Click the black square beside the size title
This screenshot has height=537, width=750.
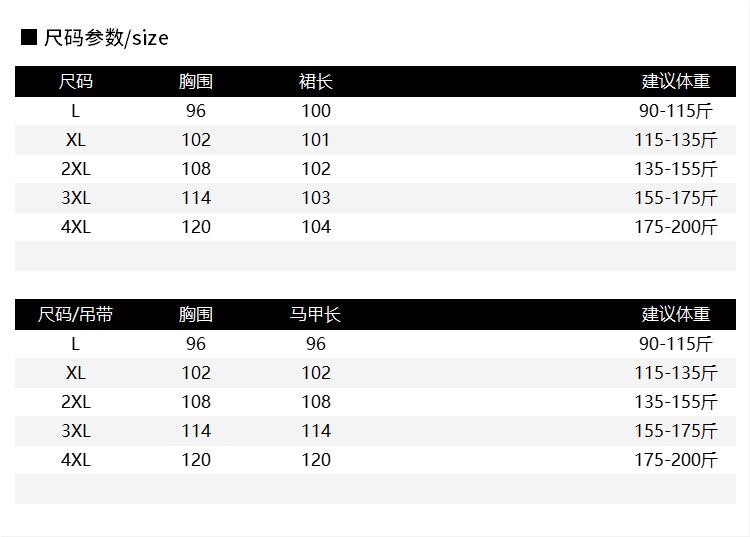click(29, 38)
